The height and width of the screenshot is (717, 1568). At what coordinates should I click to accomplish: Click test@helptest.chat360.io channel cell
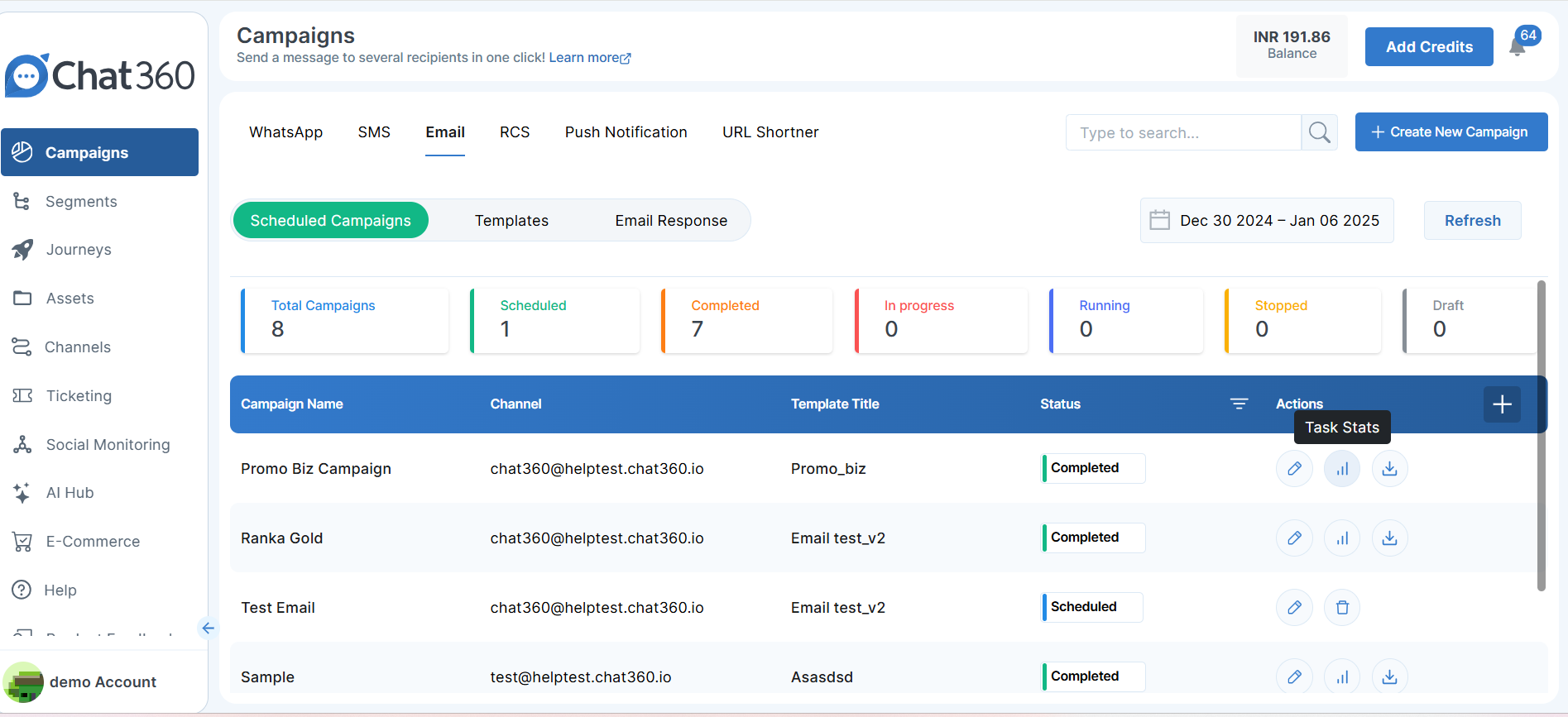(x=581, y=677)
